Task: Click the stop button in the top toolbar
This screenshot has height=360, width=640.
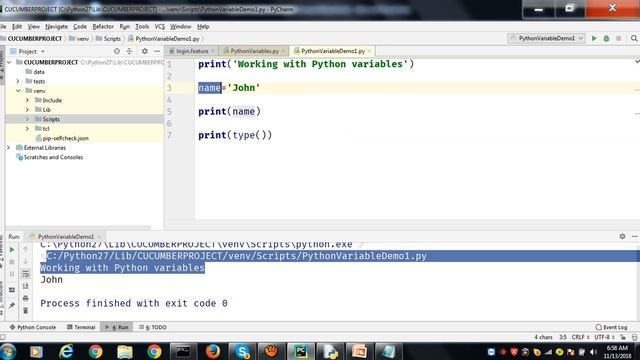Action: pos(619,38)
